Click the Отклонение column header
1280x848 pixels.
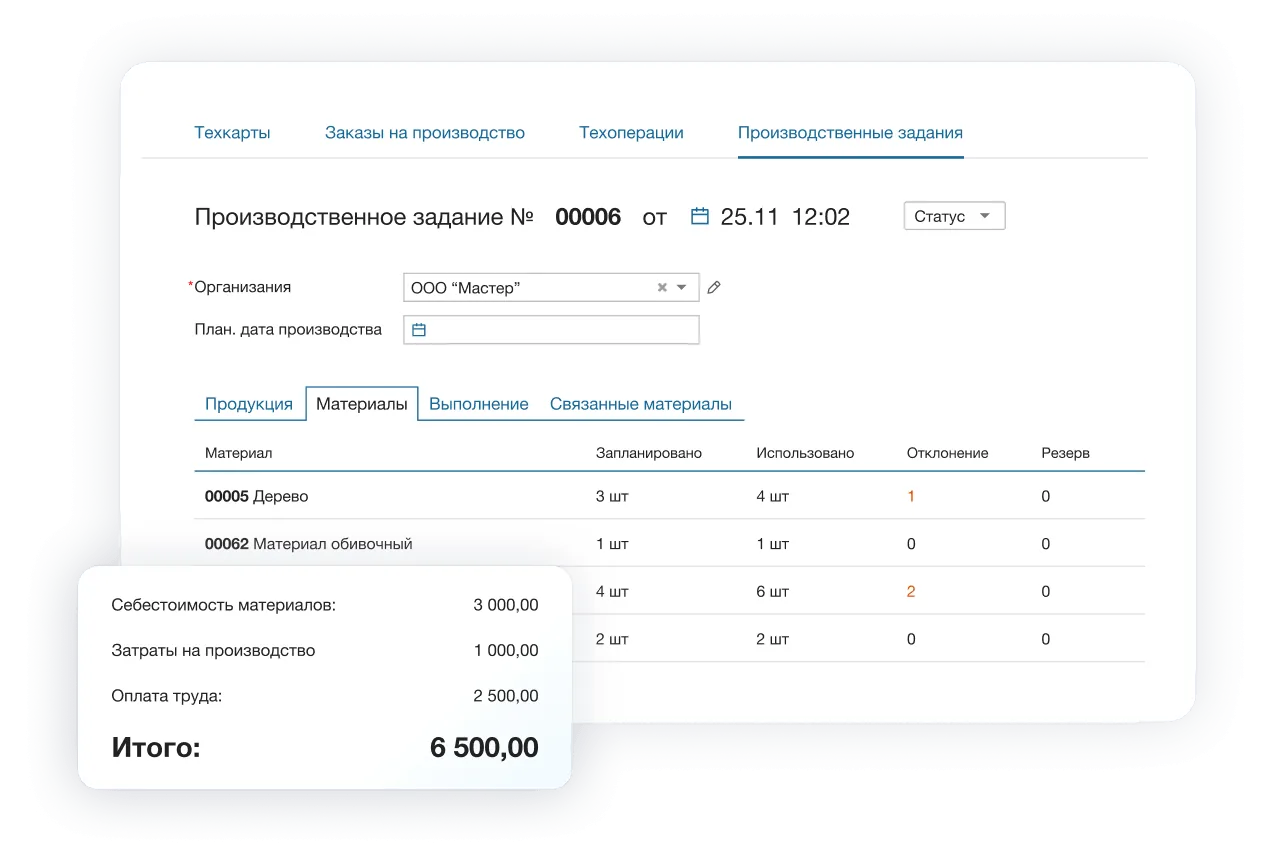(x=947, y=453)
